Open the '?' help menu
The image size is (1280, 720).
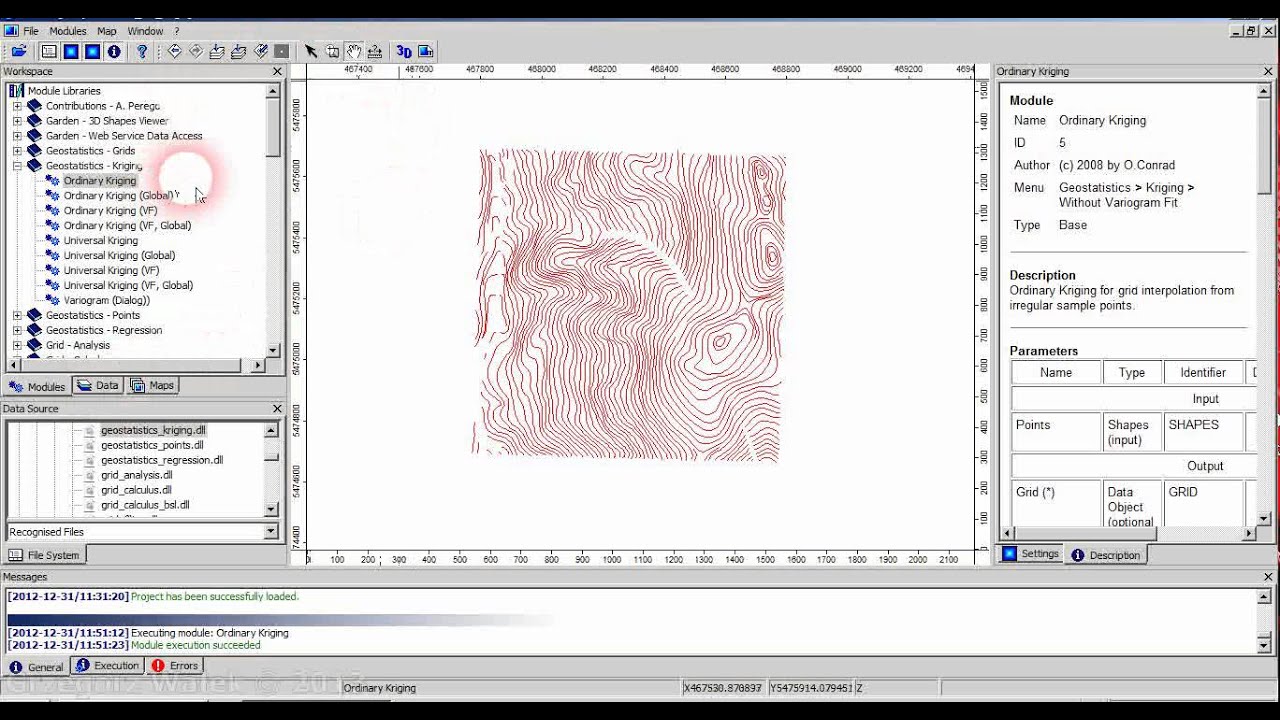click(177, 31)
